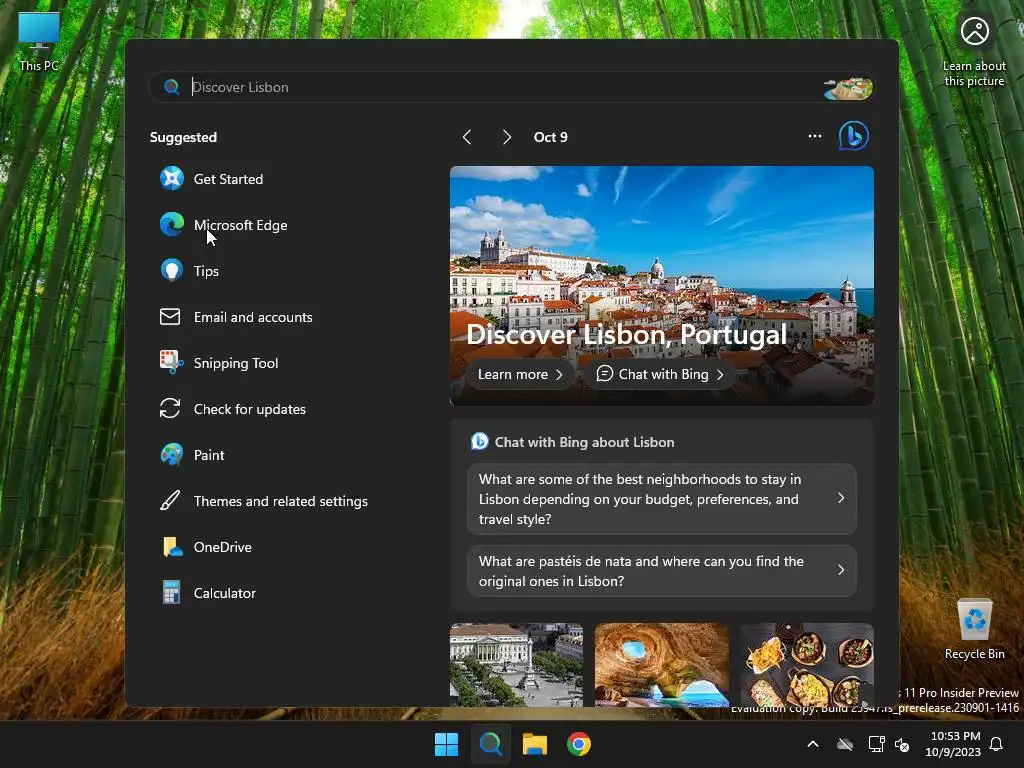Click the Check for updates icon

click(x=170, y=408)
